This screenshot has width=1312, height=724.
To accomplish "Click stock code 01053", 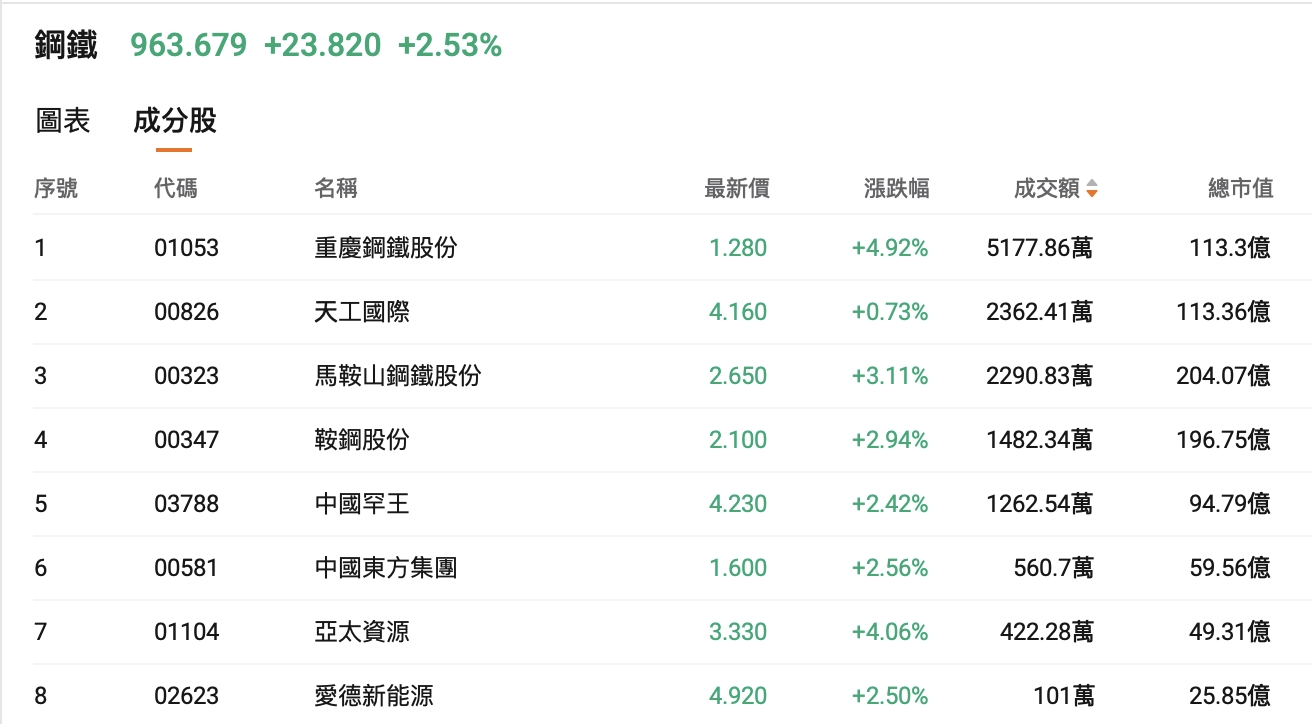I will pos(186,247).
